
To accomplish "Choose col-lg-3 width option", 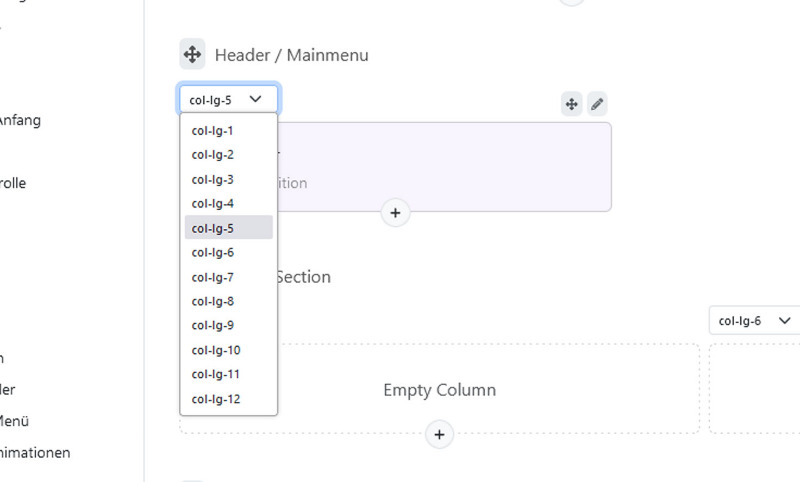I will coord(229,180).
